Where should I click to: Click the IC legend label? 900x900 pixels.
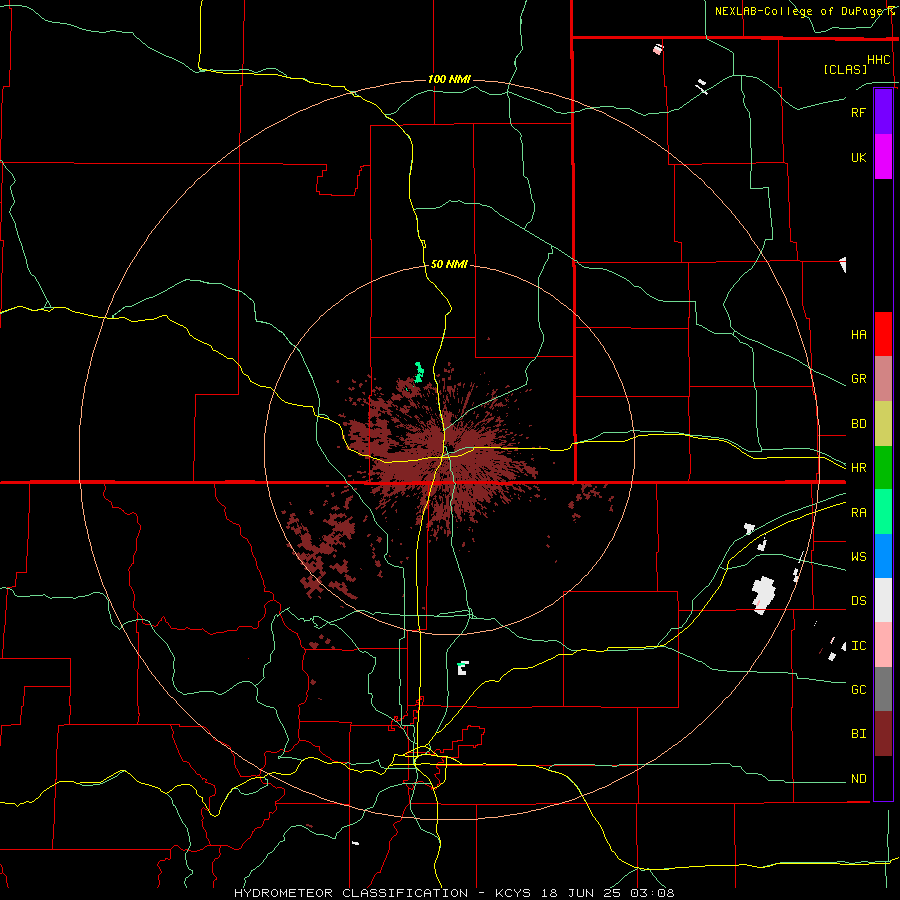coord(858,646)
